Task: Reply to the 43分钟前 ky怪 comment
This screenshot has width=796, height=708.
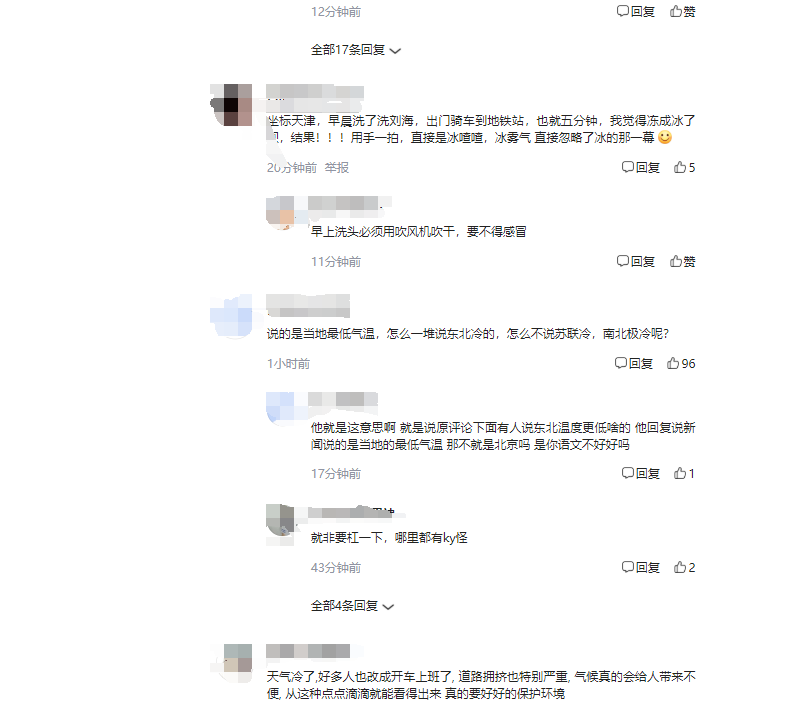Action: coord(641,567)
